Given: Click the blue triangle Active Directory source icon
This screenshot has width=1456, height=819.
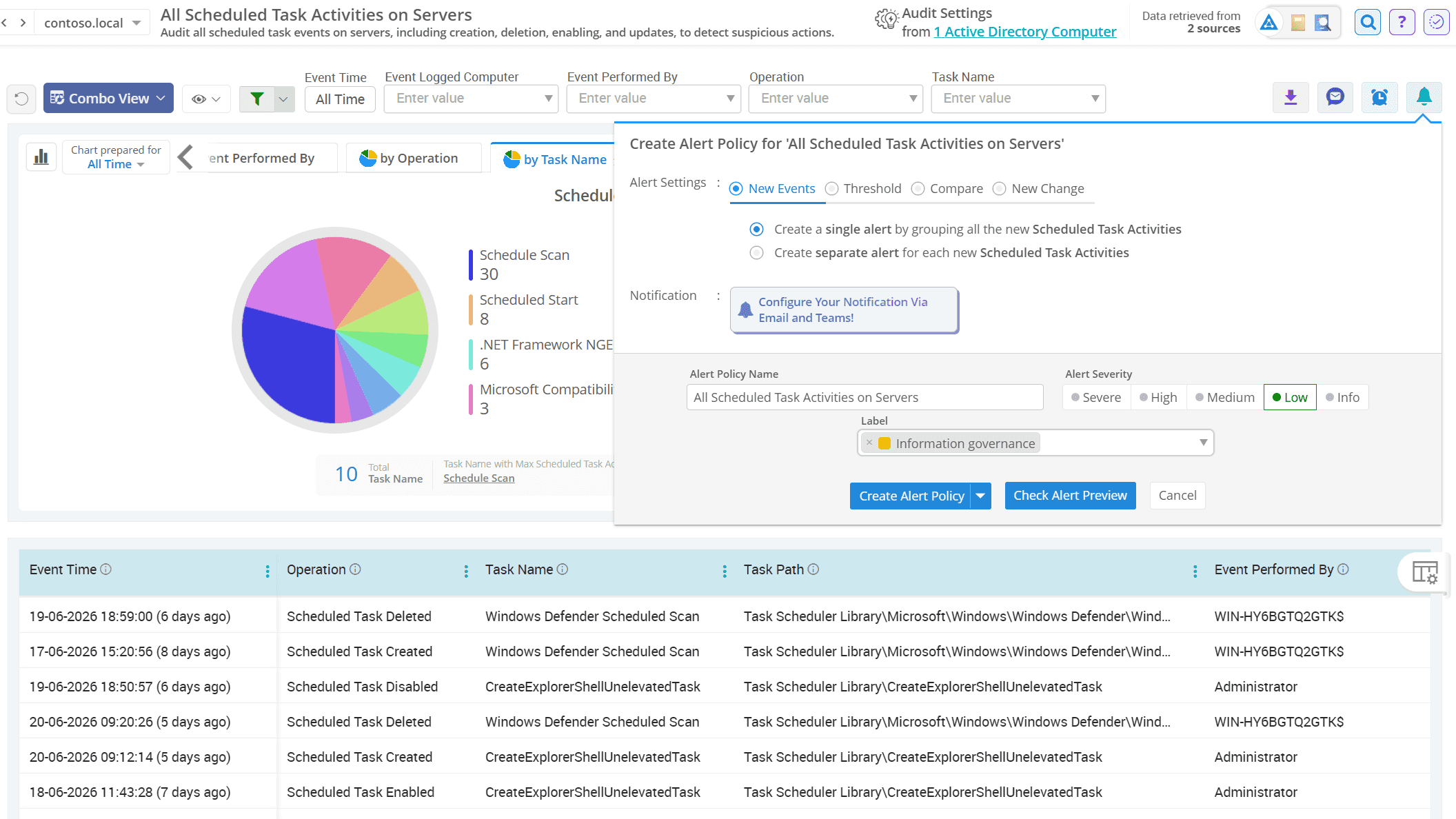Looking at the screenshot, I should [x=1268, y=23].
